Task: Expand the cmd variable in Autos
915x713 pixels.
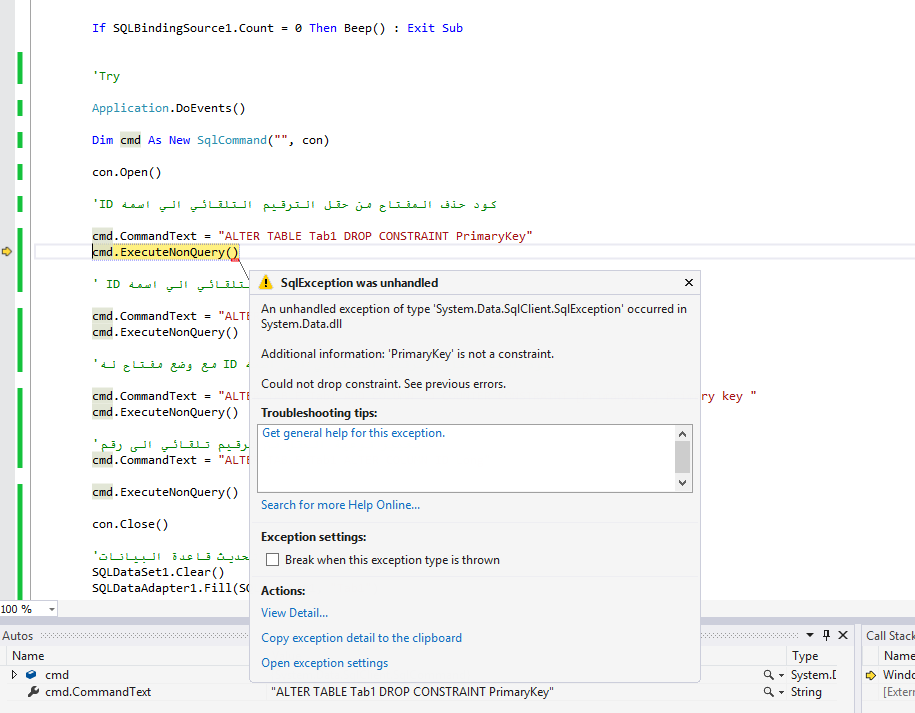Action: (x=15, y=674)
